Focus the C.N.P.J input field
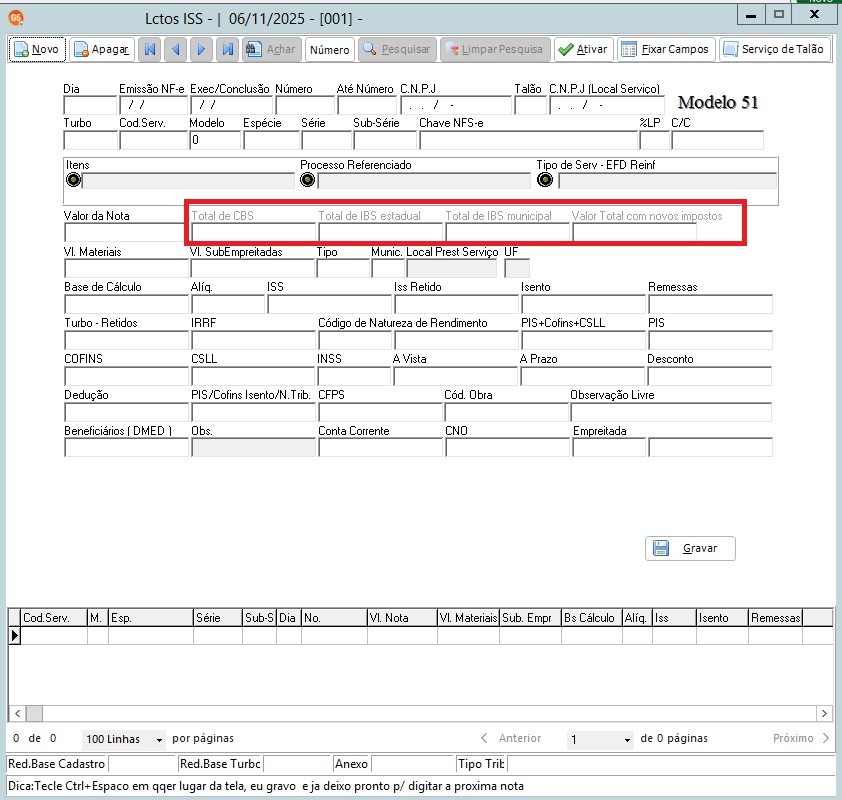Image resolution: width=842 pixels, height=800 pixels. (456, 105)
